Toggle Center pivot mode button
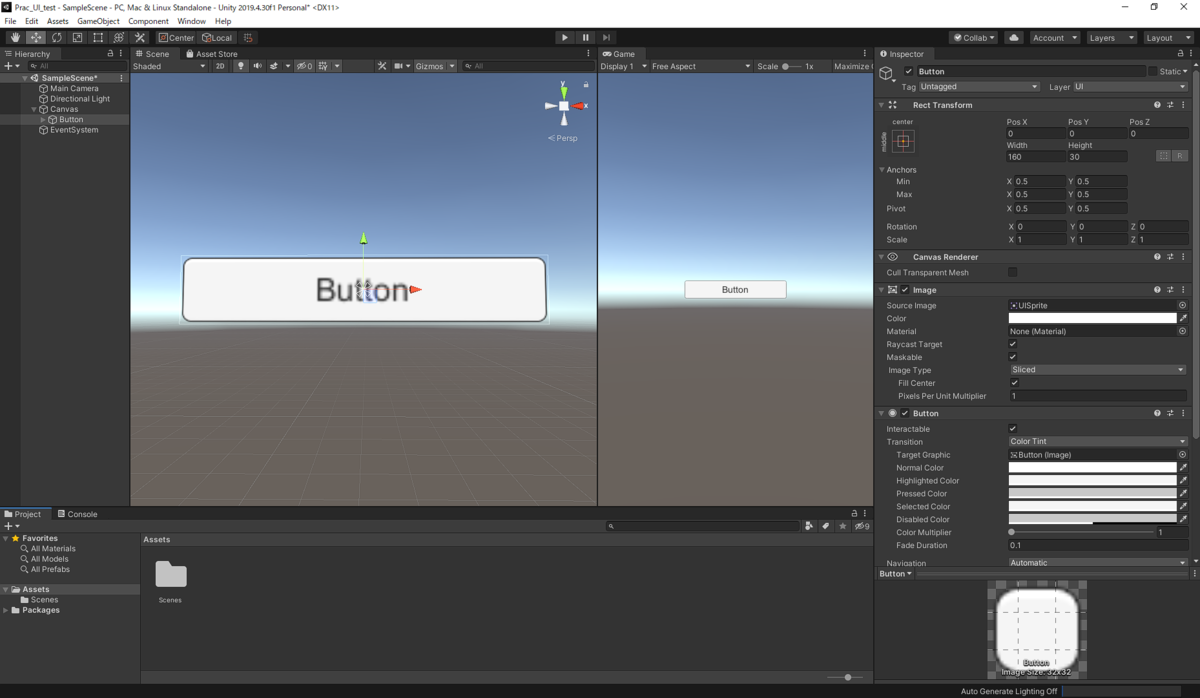The image size is (1200, 698). (176, 37)
